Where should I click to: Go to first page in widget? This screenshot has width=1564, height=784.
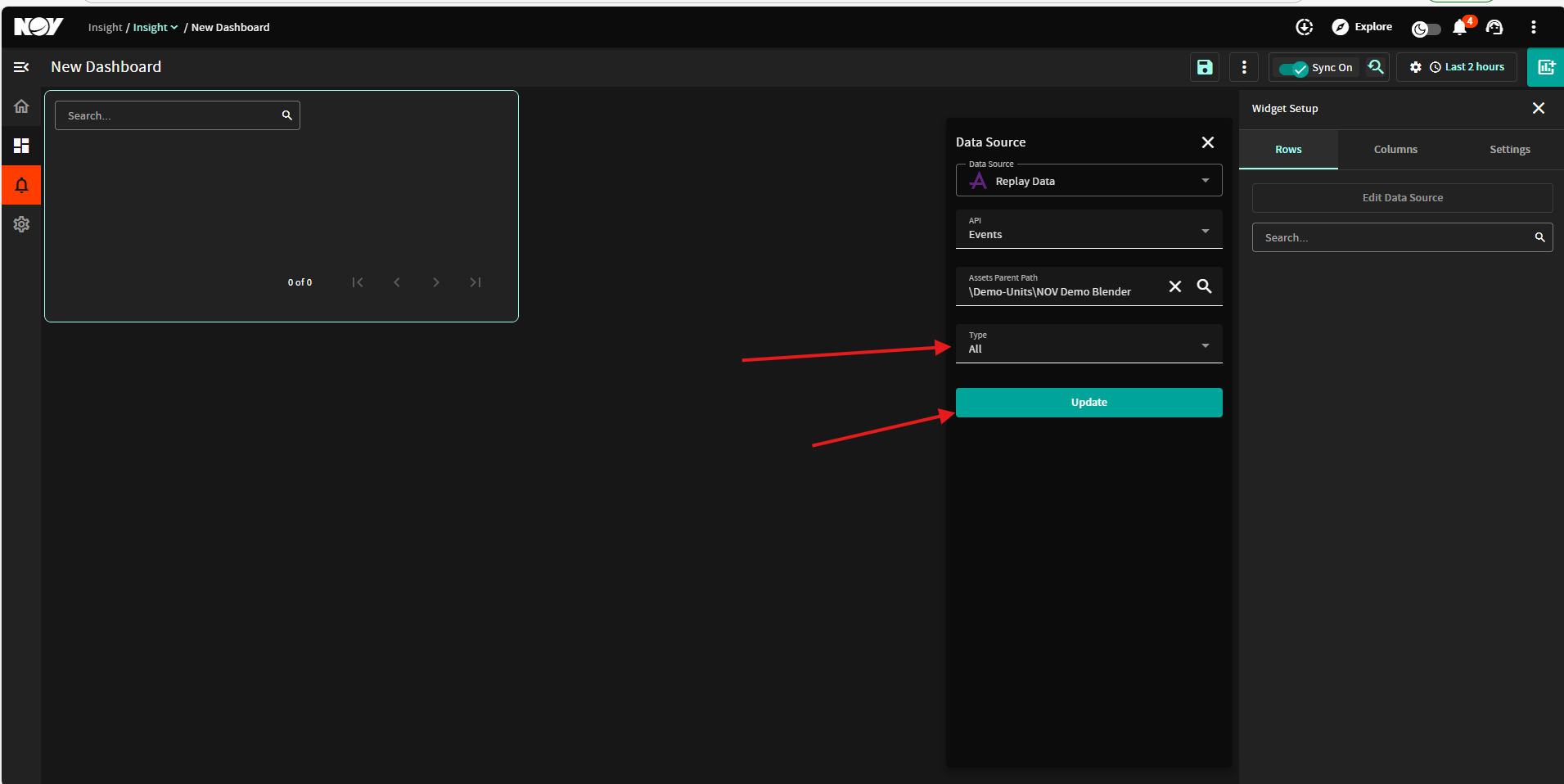[x=358, y=282]
